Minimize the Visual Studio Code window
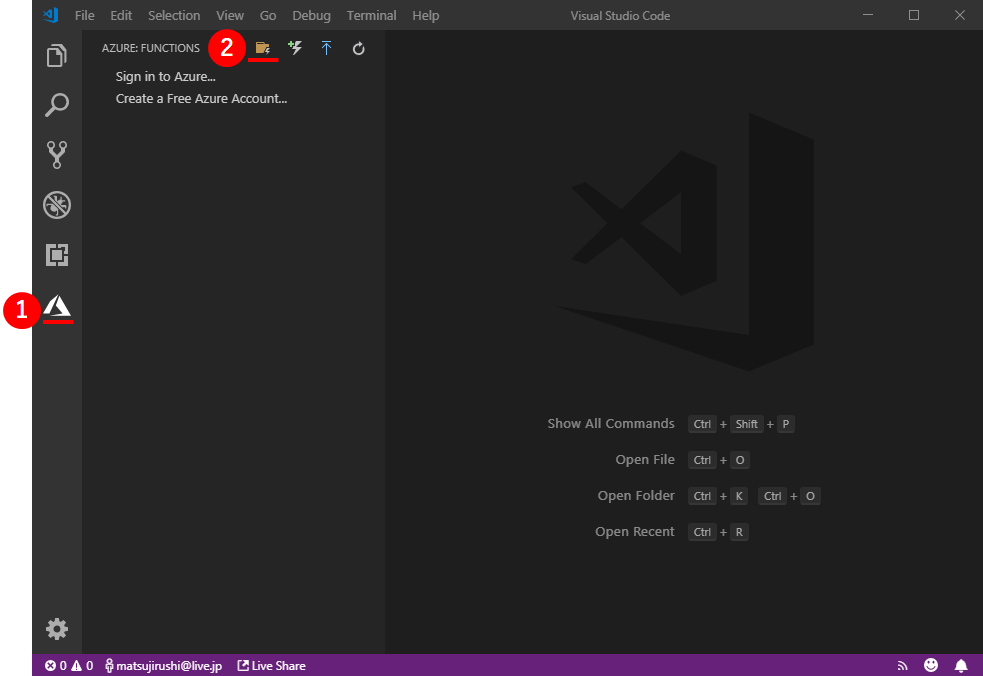Viewport: 983px width, 676px height. [868, 15]
